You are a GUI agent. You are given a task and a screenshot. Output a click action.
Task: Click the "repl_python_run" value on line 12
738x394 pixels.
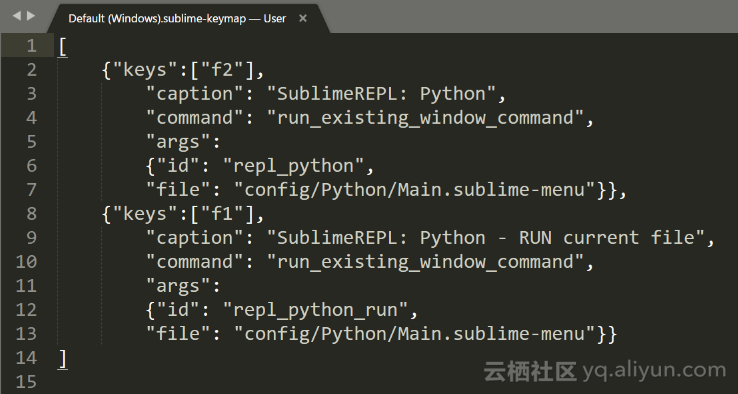tap(316, 310)
